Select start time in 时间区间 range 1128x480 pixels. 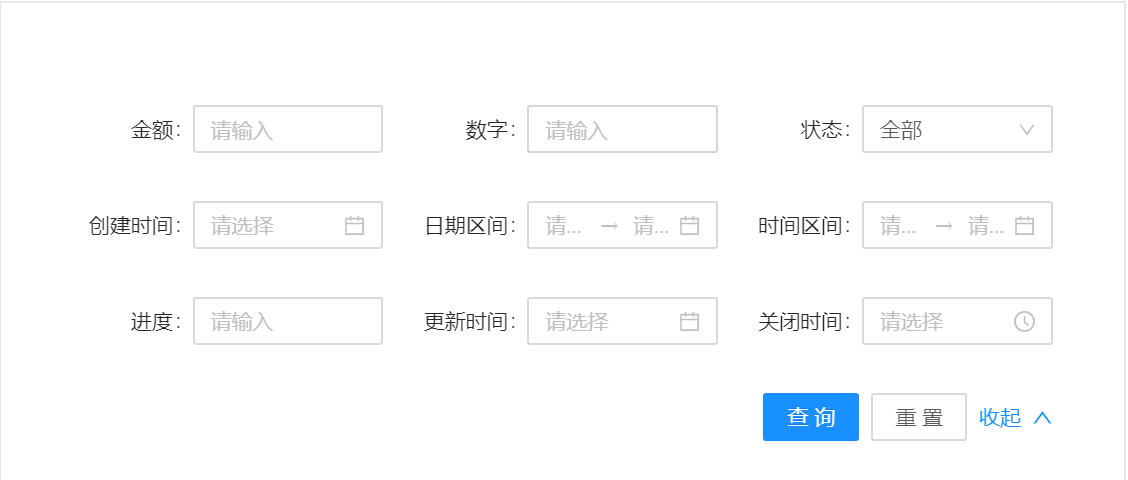pyautogui.click(x=899, y=225)
